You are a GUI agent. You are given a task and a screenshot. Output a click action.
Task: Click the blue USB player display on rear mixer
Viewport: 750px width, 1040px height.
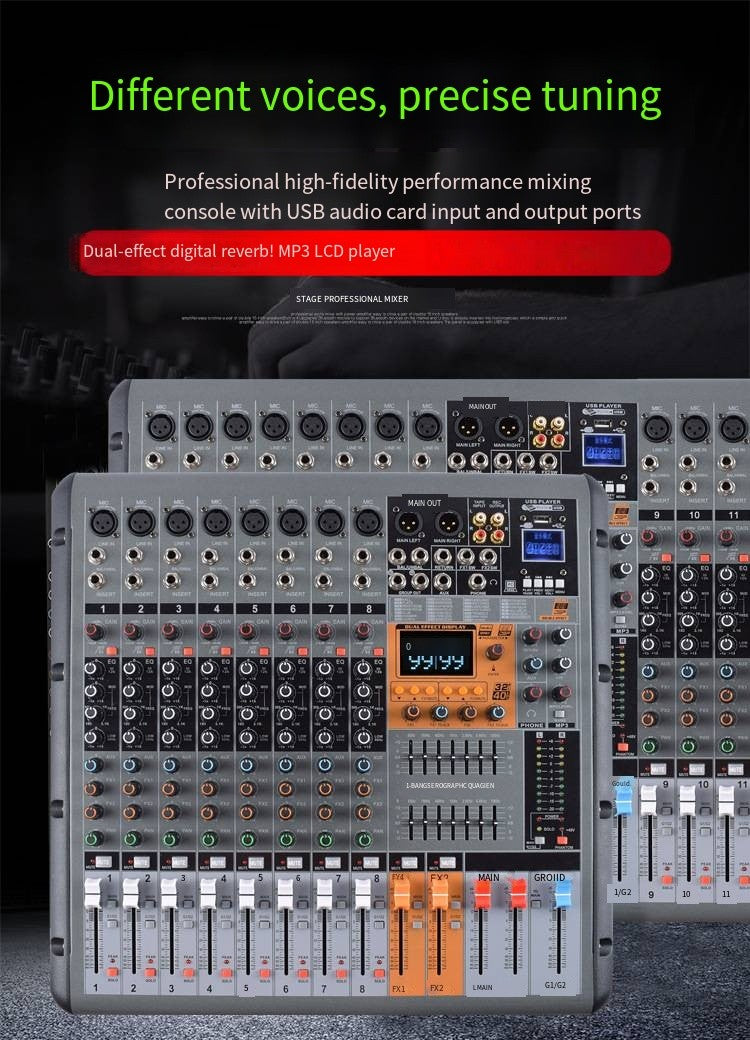[x=603, y=450]
